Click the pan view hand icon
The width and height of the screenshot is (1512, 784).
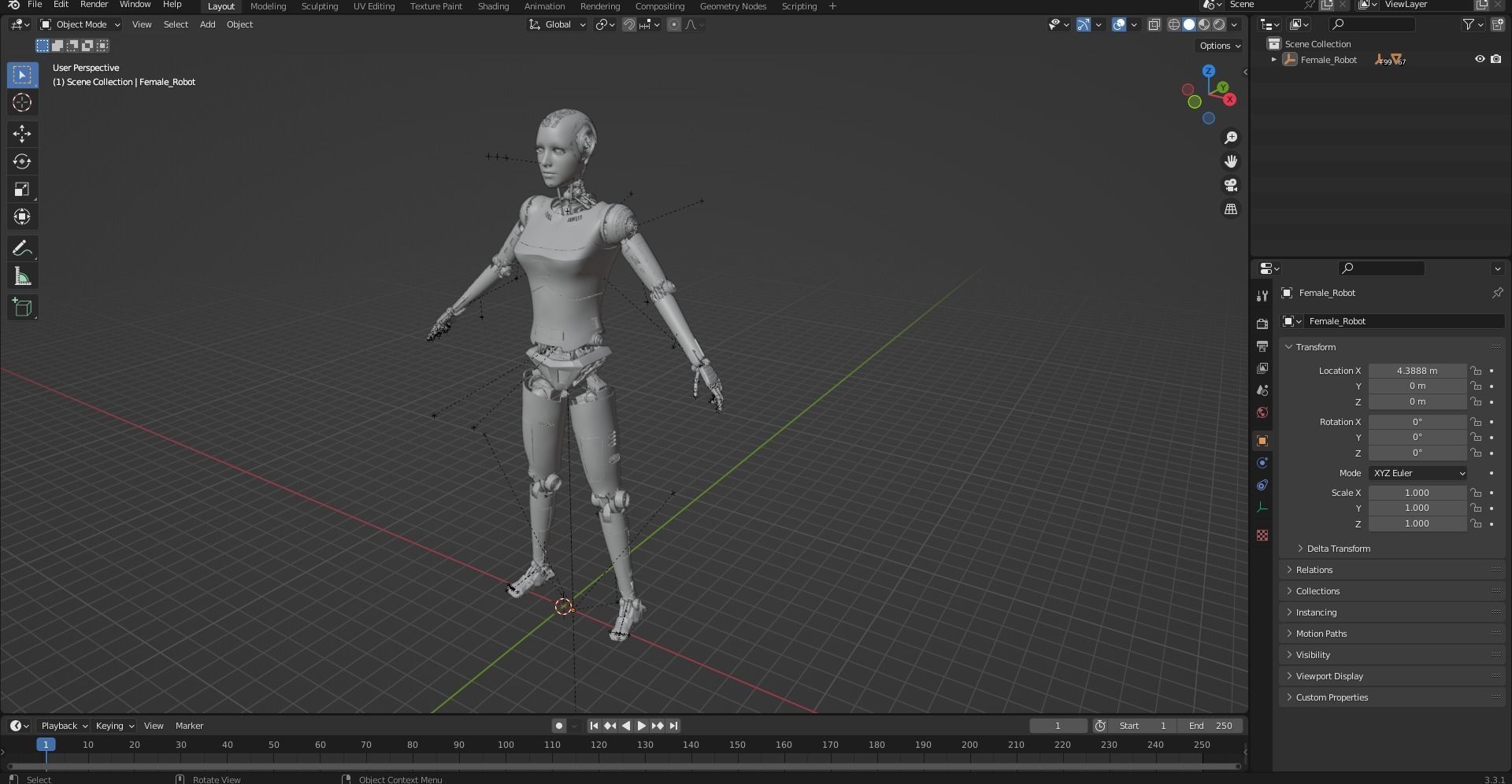pos(1231,161)
